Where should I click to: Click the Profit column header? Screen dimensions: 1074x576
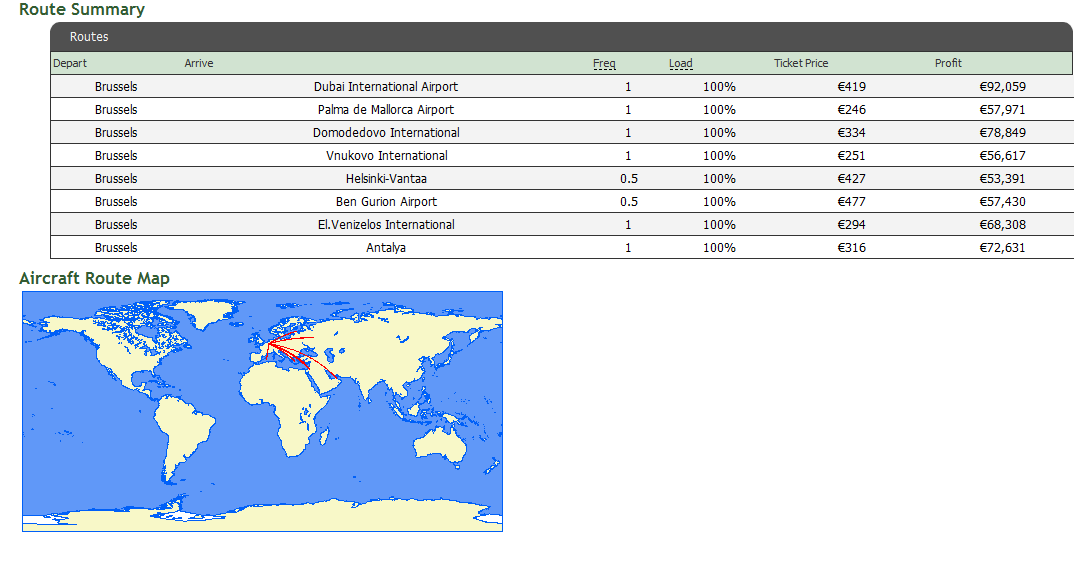tap(948, 63)
